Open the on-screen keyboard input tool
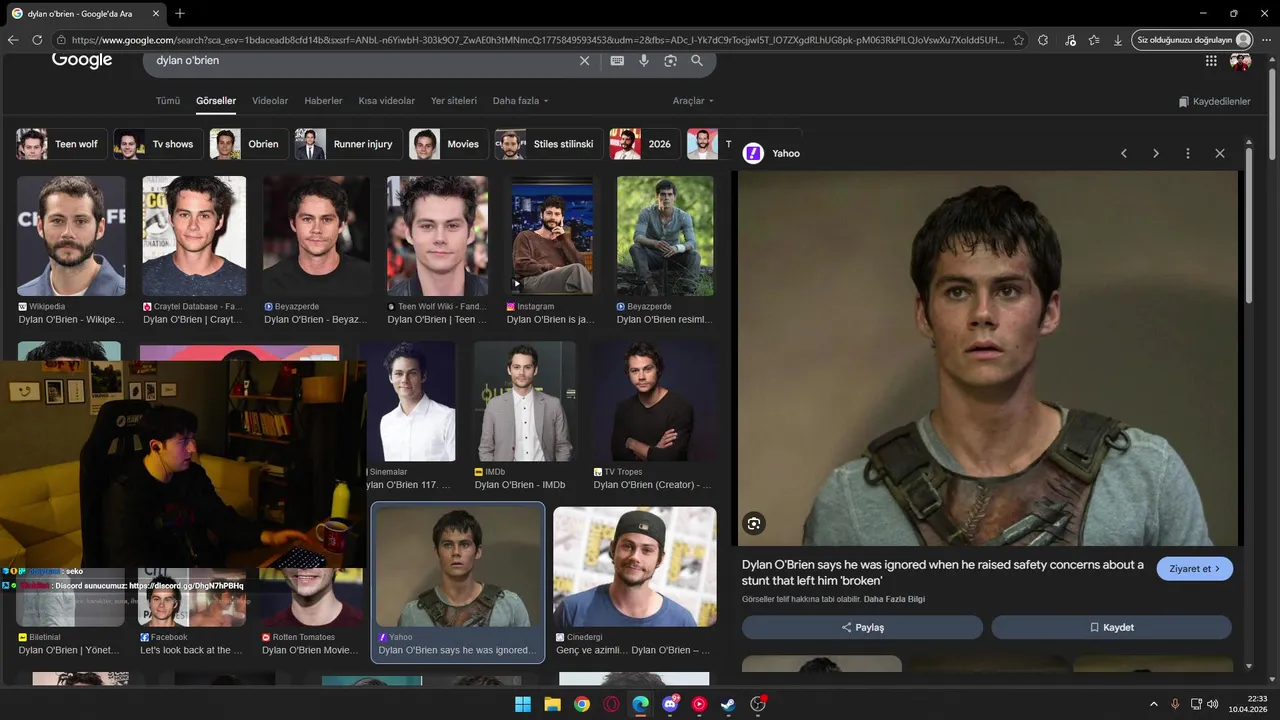Screen dimensions: 1280x720 click(x=617, y=61)
